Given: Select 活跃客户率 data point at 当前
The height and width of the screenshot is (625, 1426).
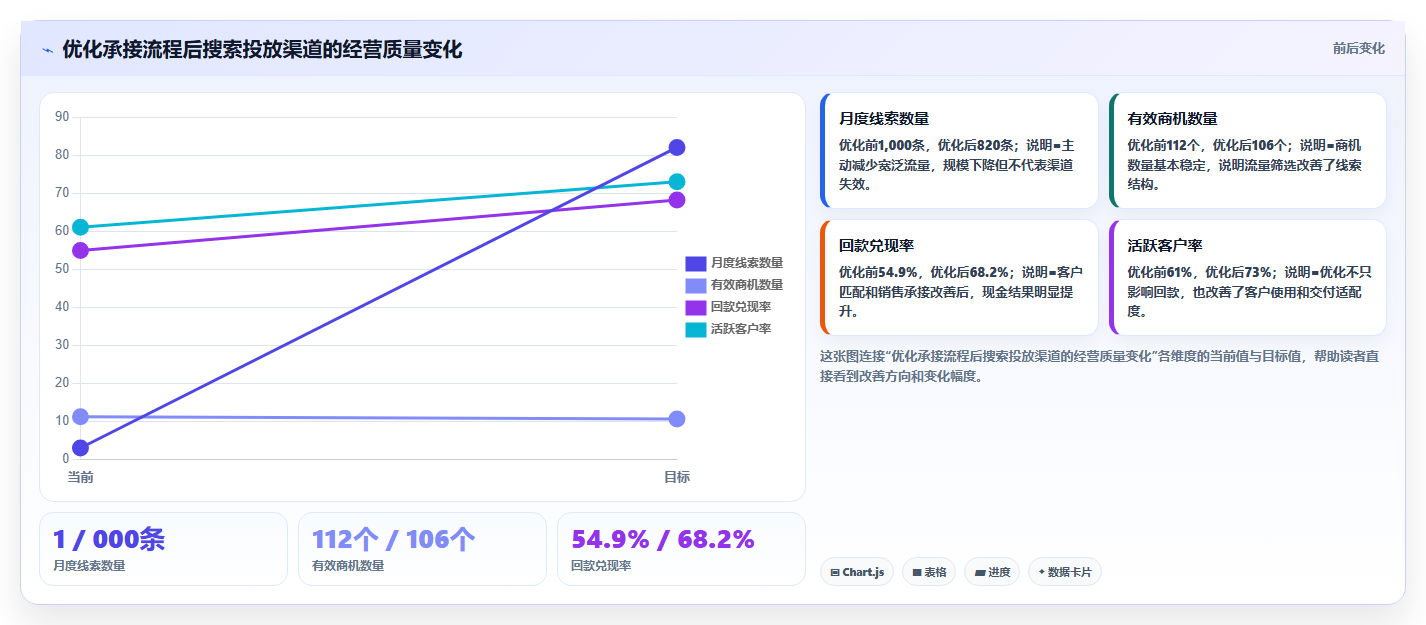Looking at the screenshot, I should (80, 228).
